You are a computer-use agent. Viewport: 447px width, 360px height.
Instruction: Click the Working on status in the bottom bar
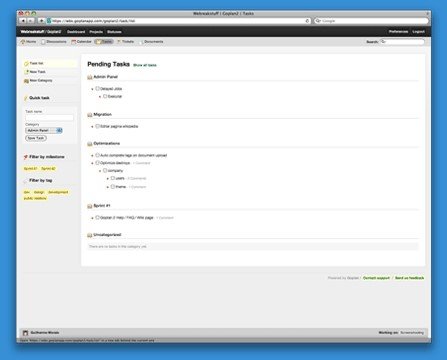[401, 333]
